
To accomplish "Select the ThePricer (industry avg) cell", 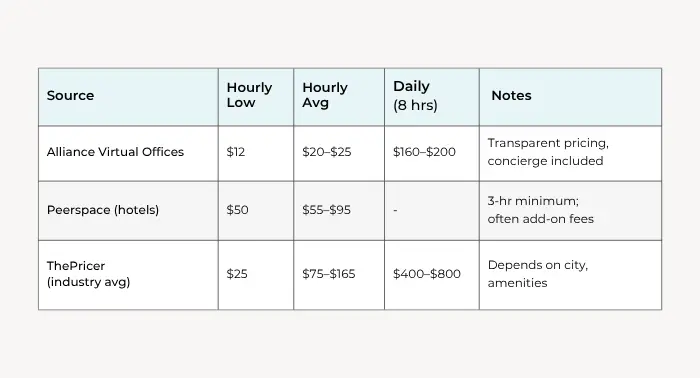I will [128, 275].
